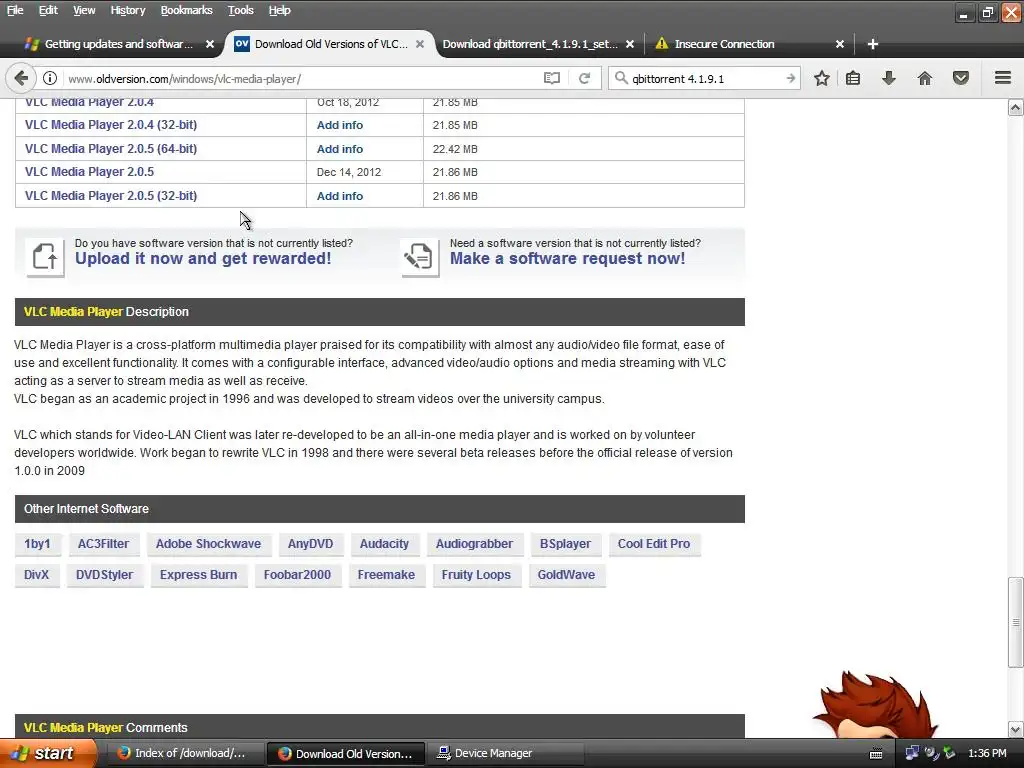Open the GoldWave software link

[x=566, y=575]
